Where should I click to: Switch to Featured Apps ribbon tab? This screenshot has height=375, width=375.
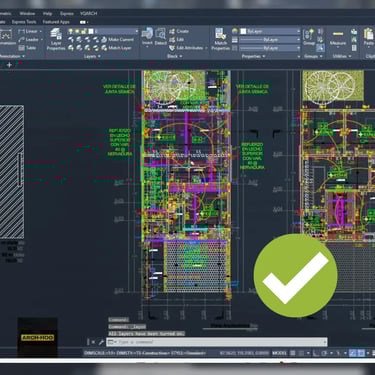[56, 22]
